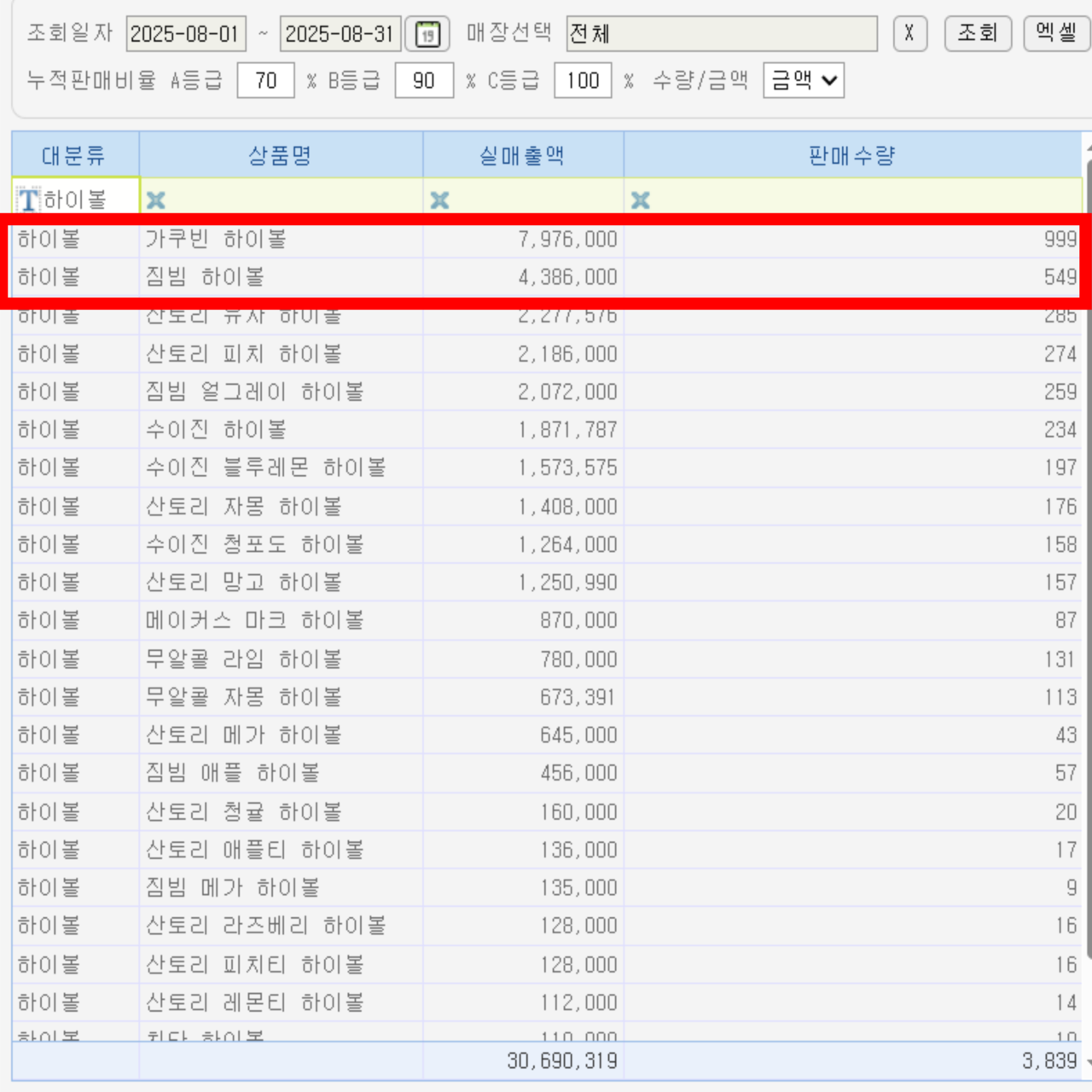Click the sales amount 4,386,000
1092x1092 pixels.
[567, 277]
